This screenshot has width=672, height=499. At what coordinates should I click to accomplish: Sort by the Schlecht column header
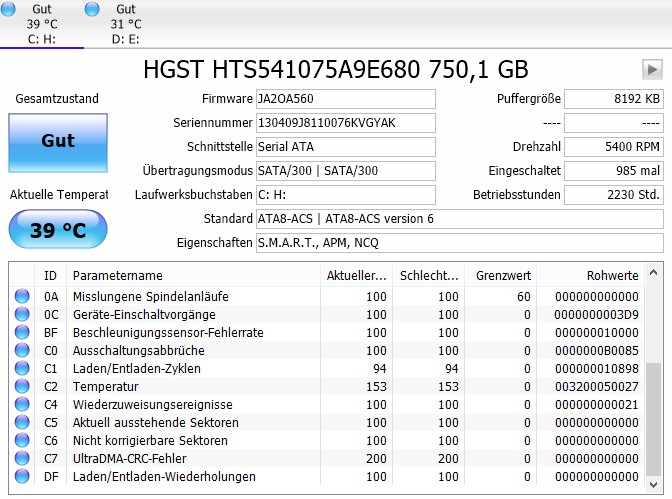coord(429,276)
